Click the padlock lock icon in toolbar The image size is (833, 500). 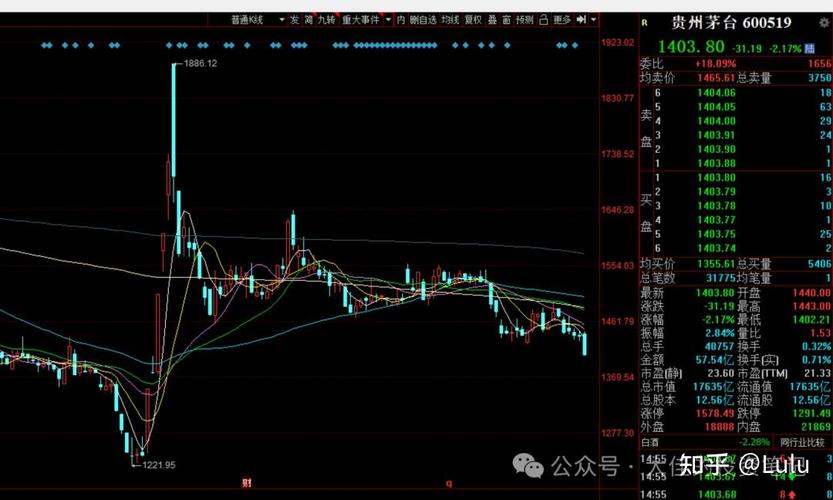543,20
